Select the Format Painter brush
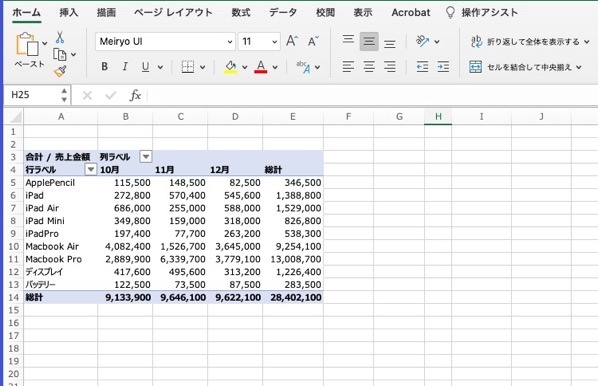This screenshot has width=598, height=386. (x=60, y=71)
